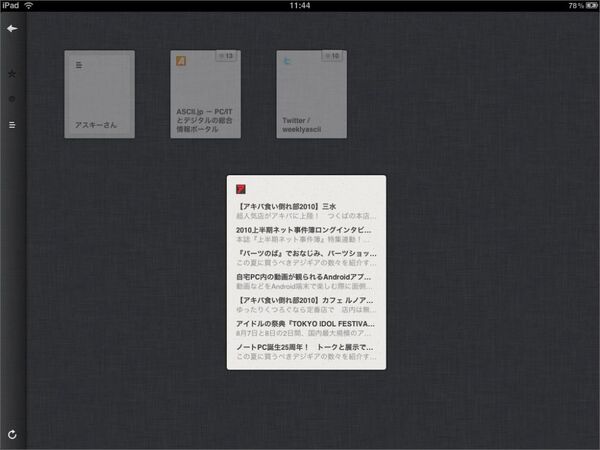Image resolution: width=600 pixels, height=450 pixels.
Task: Tap the unread count badge on ASCII.jp card
Action: tap(226, 56)
